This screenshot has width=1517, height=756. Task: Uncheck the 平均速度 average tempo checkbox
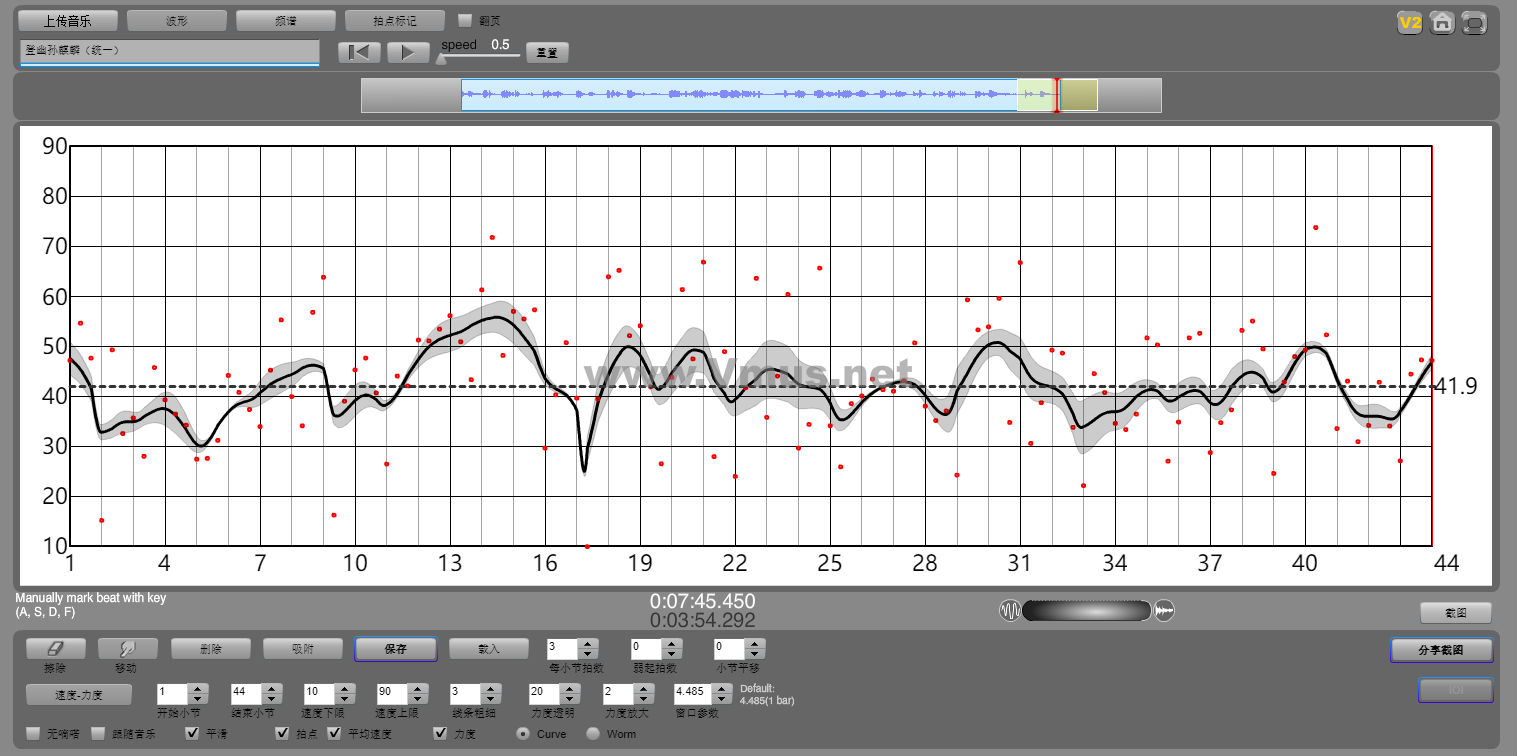(x=334, y=734)
